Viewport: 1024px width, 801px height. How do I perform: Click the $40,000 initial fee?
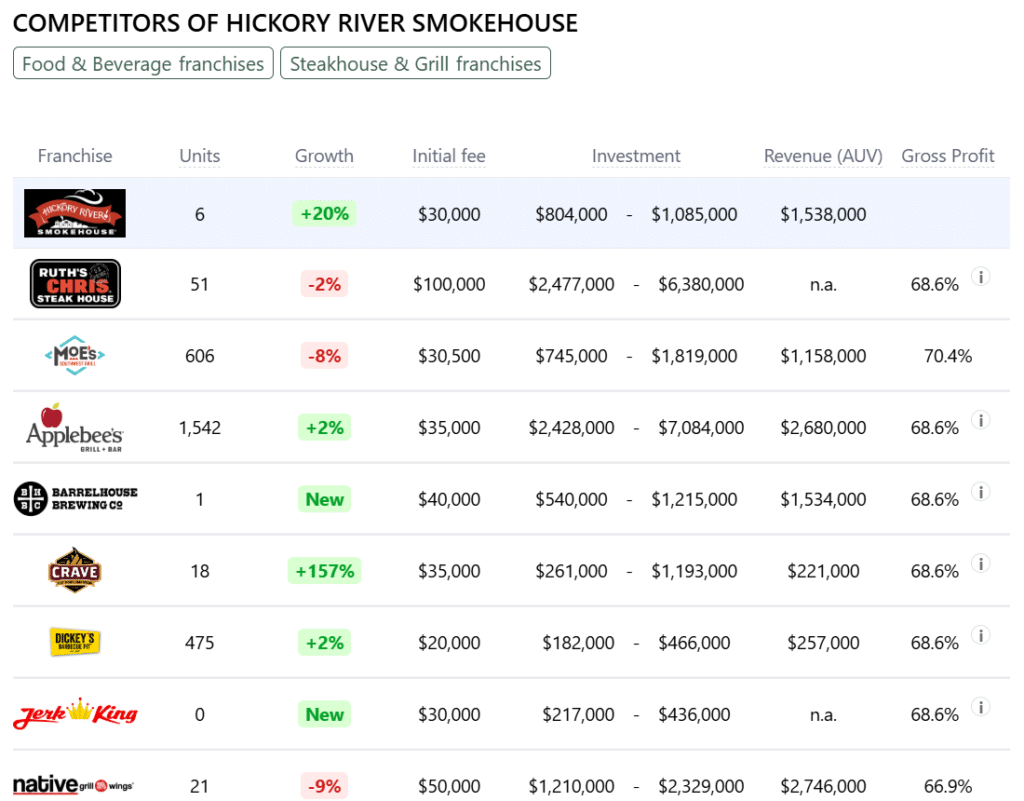[x=449, y=499]
